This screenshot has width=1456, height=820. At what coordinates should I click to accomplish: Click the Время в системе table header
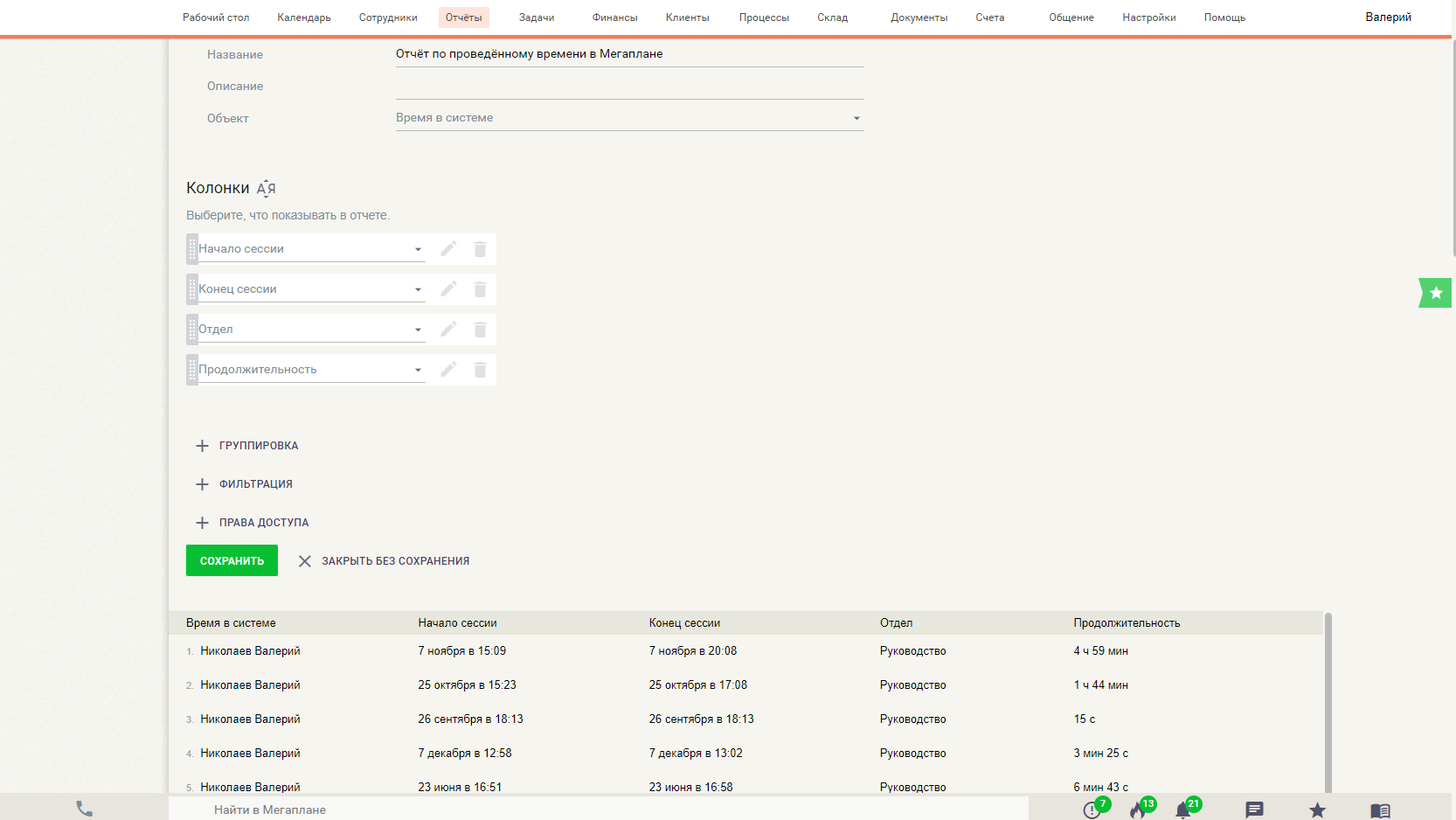(x=231, y=623)
